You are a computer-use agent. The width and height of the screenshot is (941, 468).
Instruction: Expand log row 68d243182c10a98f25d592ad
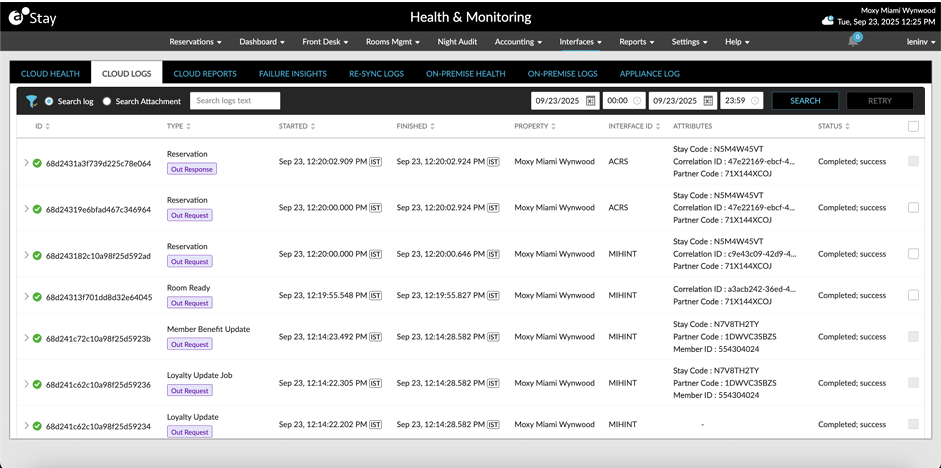[x=26, y=254]
